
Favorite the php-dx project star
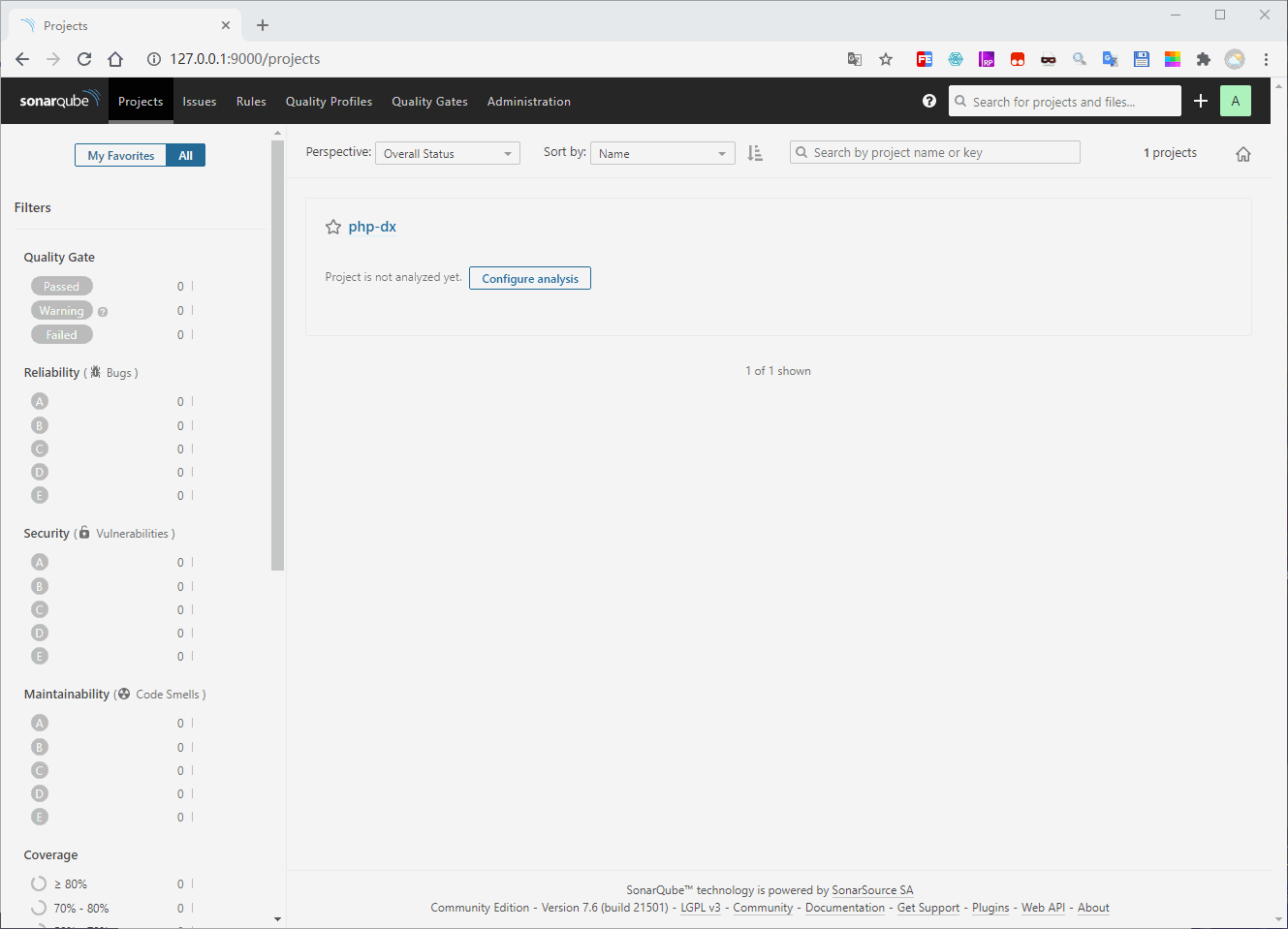click(x=333, y=227)
